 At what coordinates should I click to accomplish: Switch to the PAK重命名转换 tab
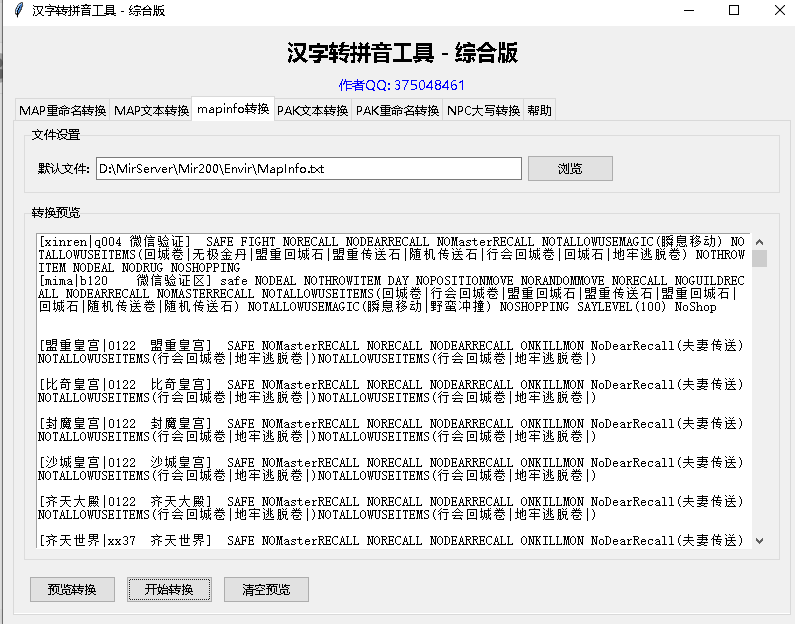pos(397,110)
